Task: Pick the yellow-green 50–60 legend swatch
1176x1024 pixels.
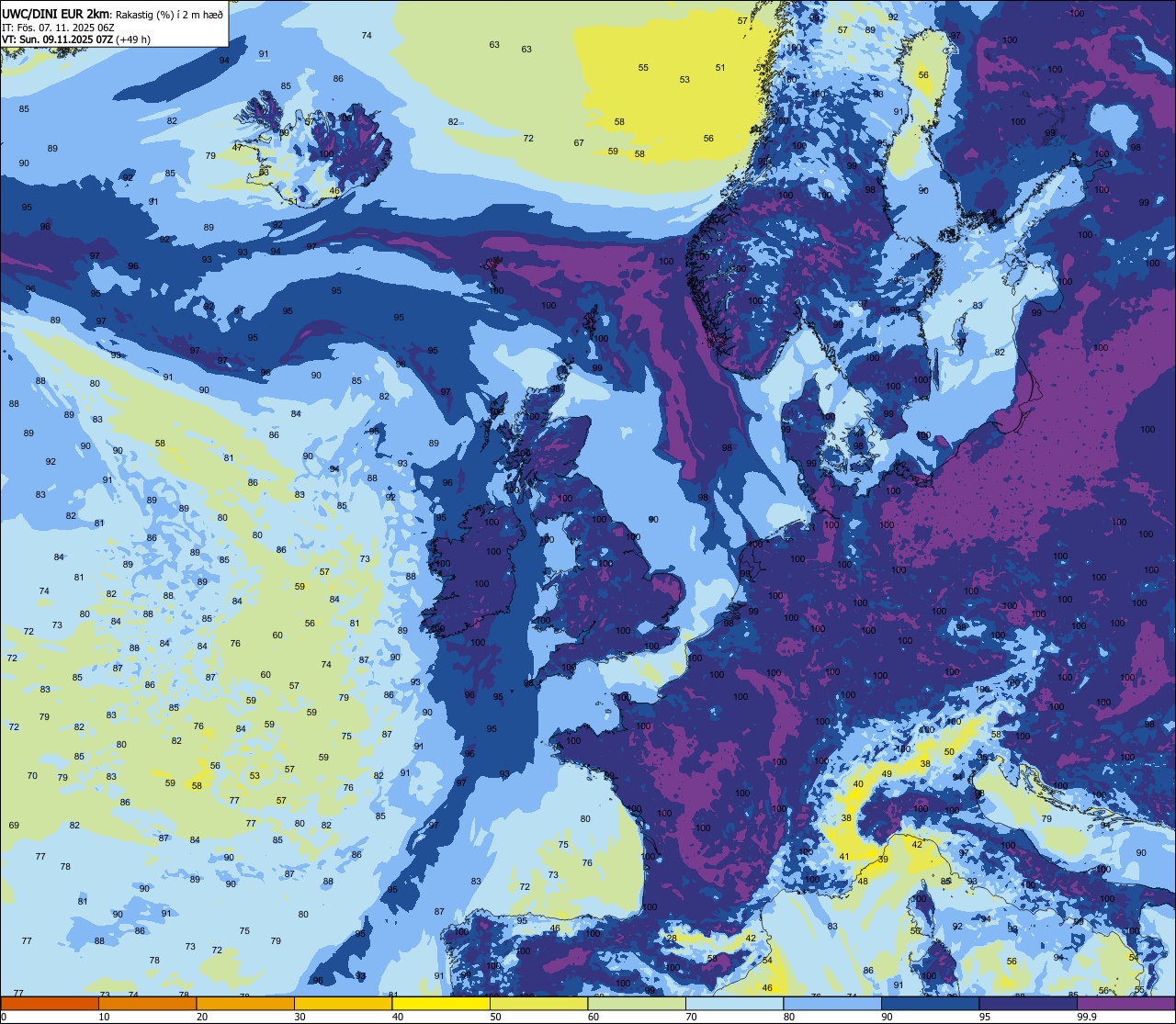Action: tap(538, 1004)
